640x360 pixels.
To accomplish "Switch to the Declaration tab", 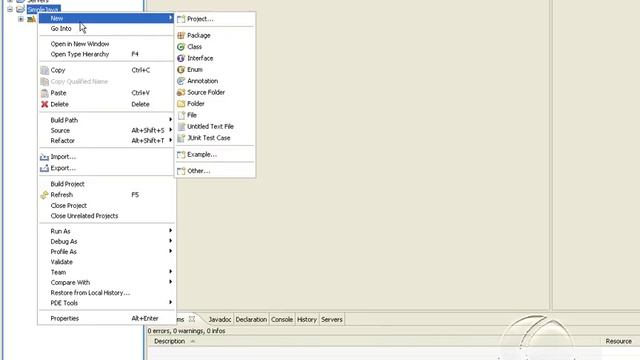I will [251, 320].
